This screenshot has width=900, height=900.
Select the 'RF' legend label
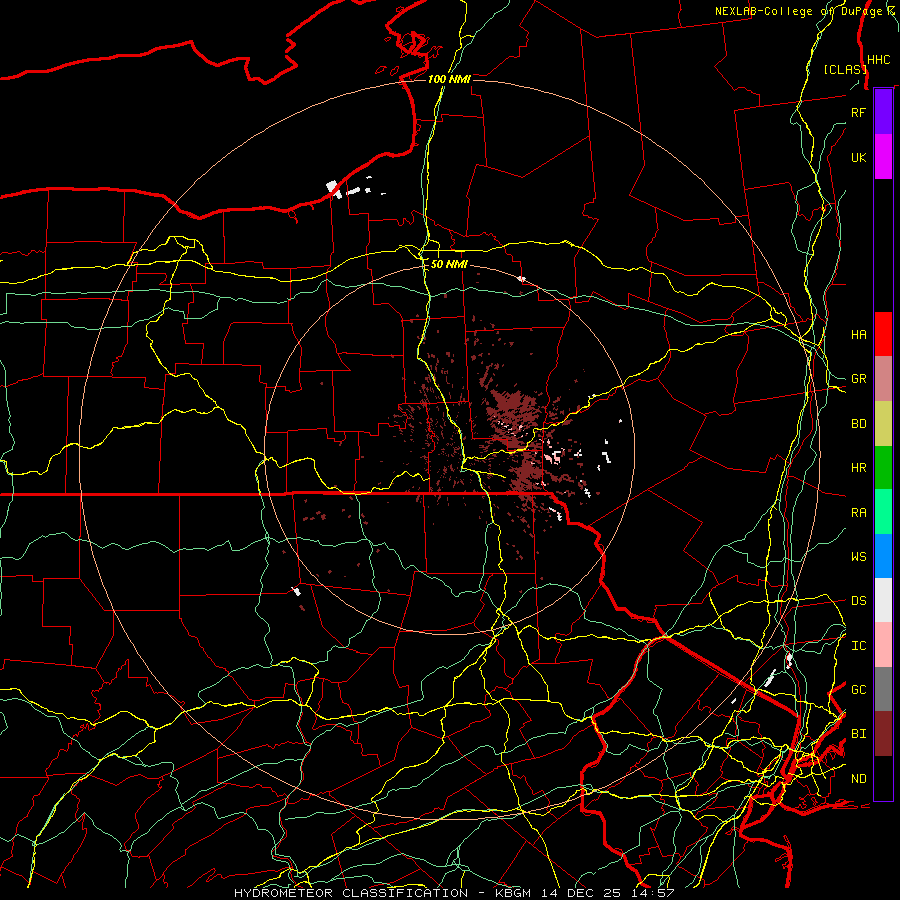(x=858, y=112)
